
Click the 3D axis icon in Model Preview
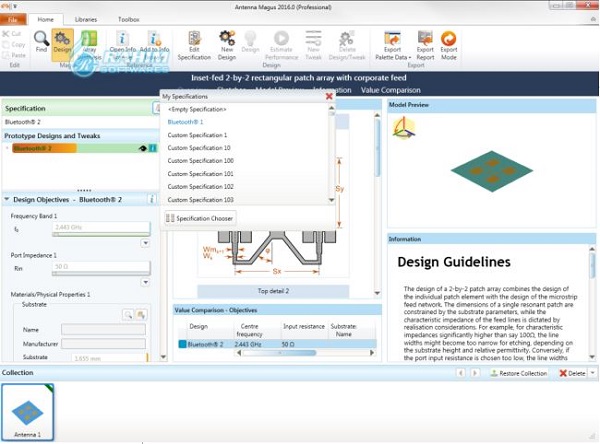coord(404,128)
